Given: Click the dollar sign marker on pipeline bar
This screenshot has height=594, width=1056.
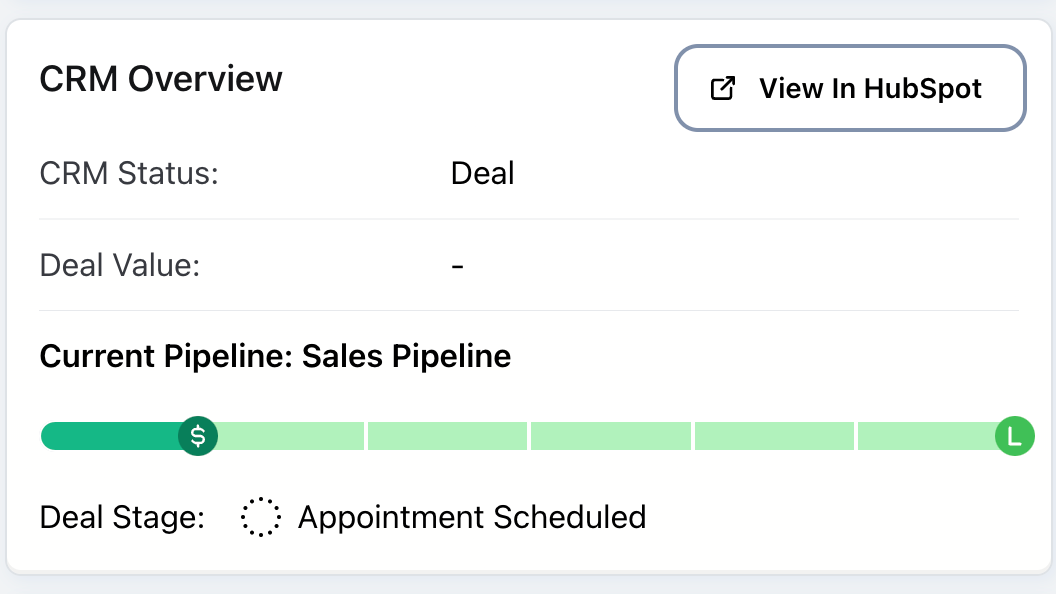Looking at the screenshot, I should tap(198, 436).
